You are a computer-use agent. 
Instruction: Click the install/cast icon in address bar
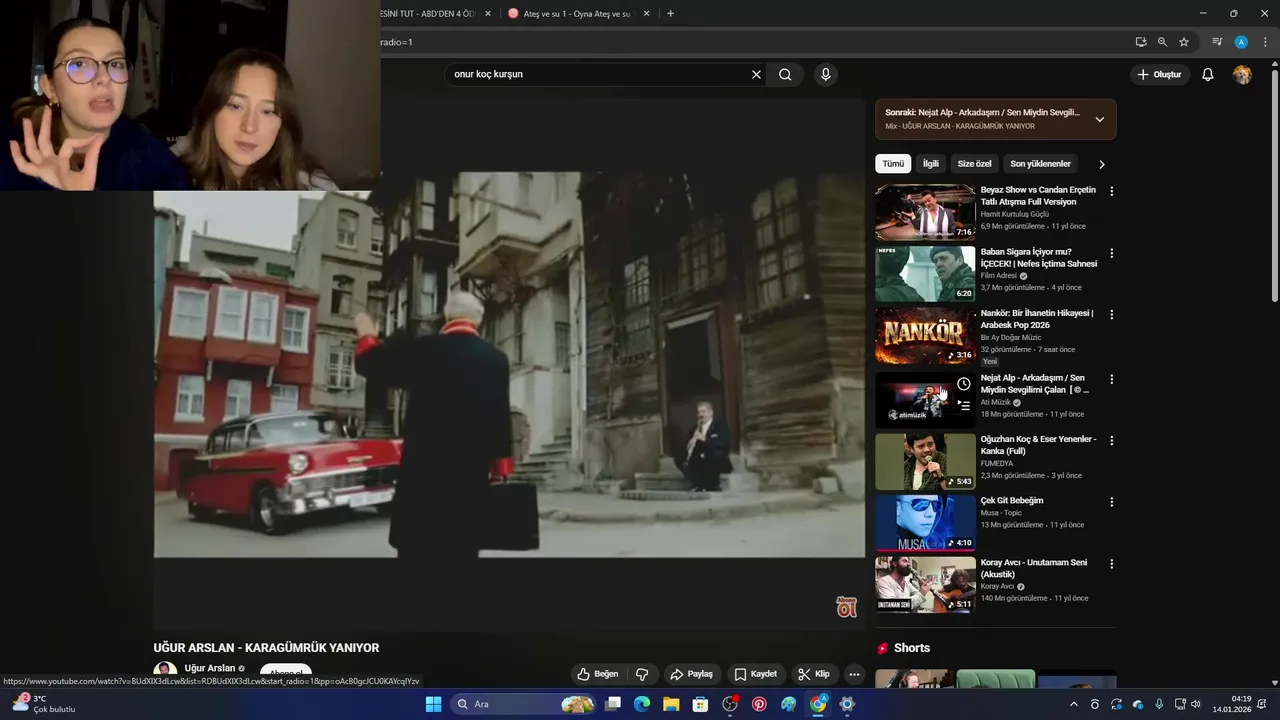[x=1140, y=42]
